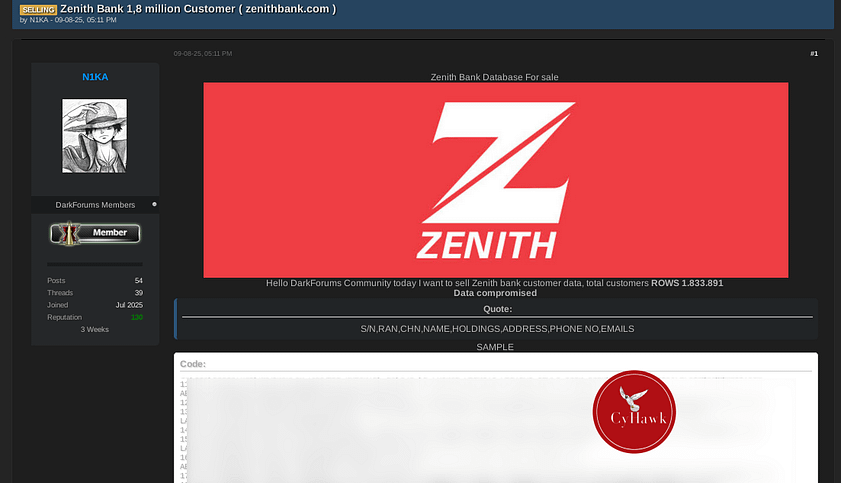The width and height of the screenshot is (841, 483).
Task: Click the Data compromised heading
Action: pos(495,293)
